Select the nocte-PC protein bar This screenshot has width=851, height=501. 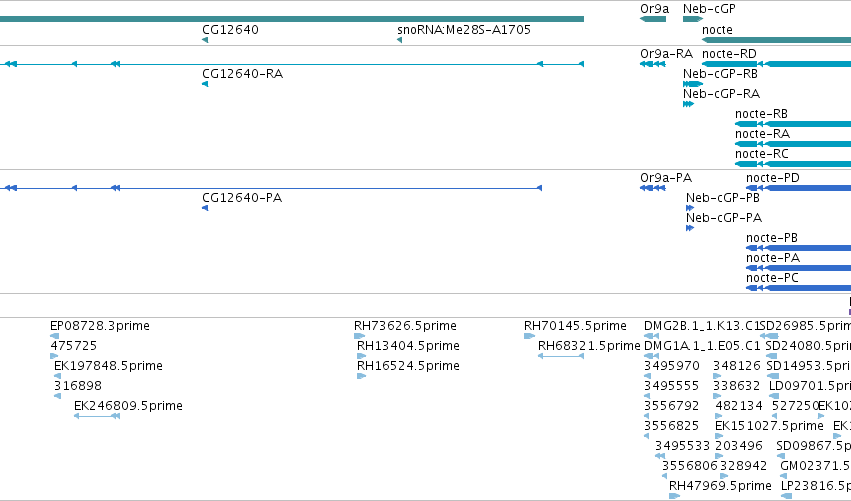[798, 288]
